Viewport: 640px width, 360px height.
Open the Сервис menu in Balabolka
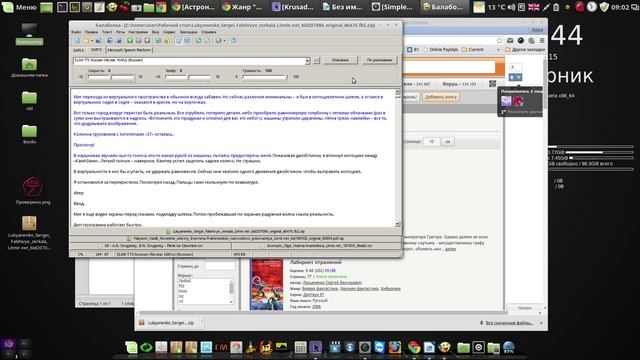tap(169, 32)
